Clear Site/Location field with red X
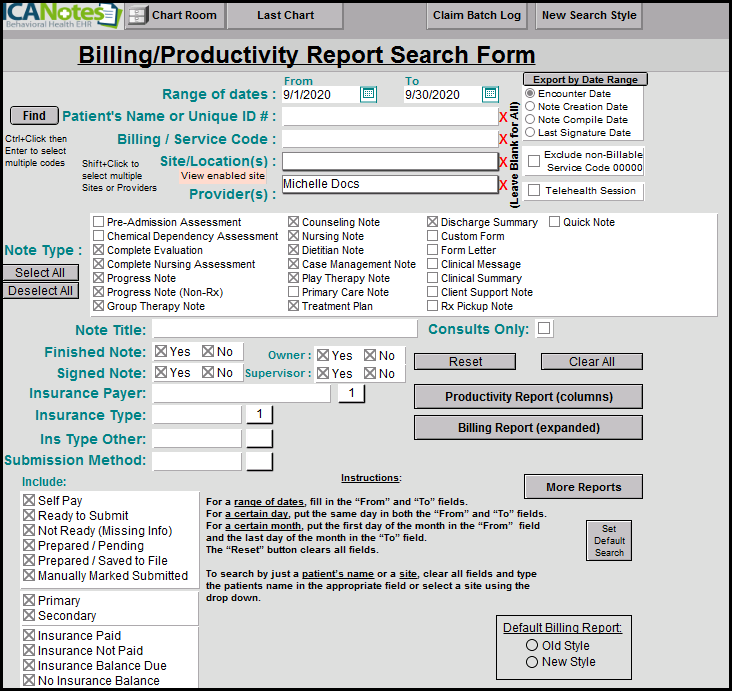 (x=504, y=162)
